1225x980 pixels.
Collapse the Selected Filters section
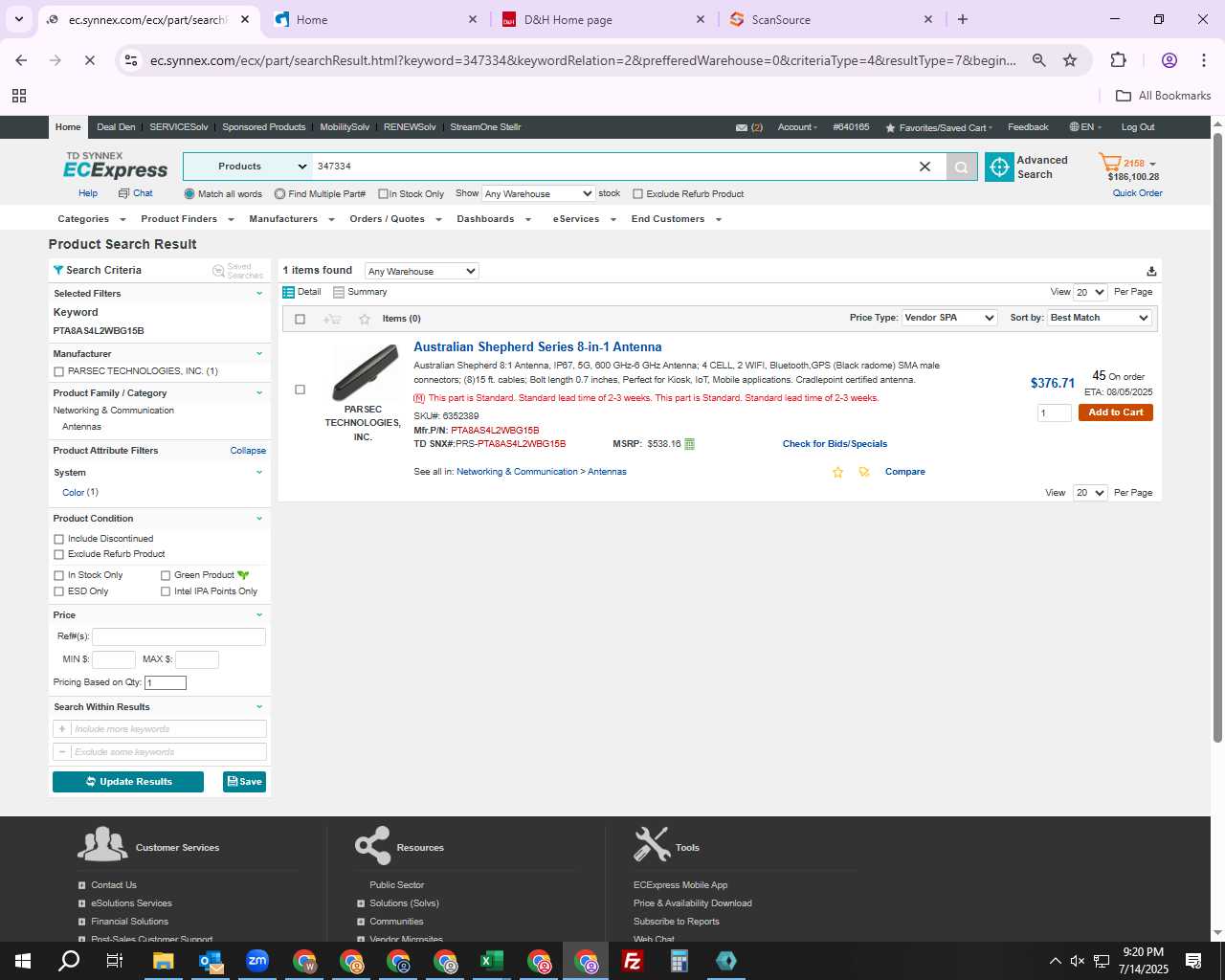258,294
